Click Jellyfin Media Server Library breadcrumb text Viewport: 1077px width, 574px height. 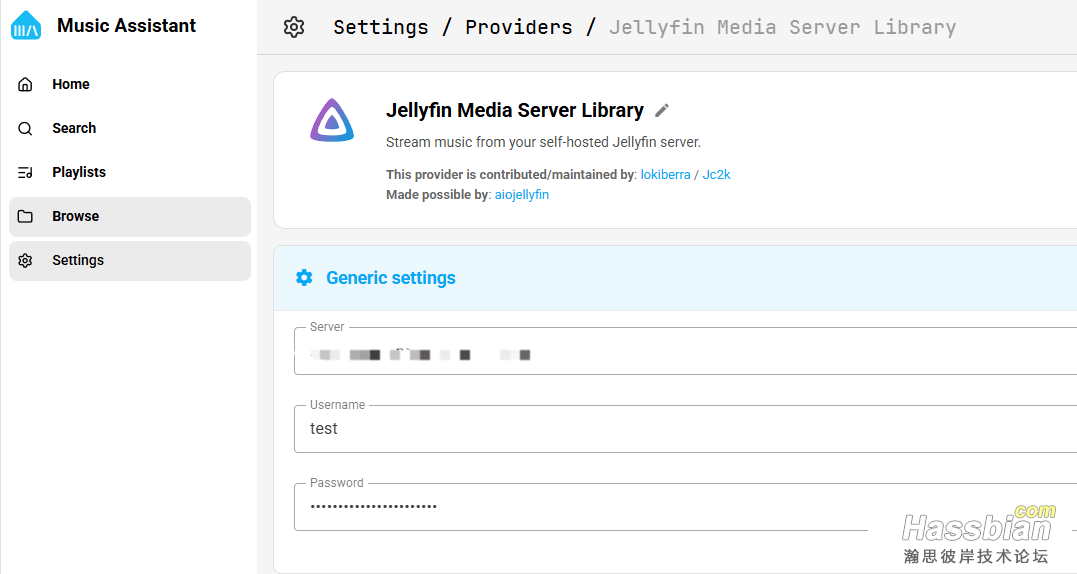point(782,28)
